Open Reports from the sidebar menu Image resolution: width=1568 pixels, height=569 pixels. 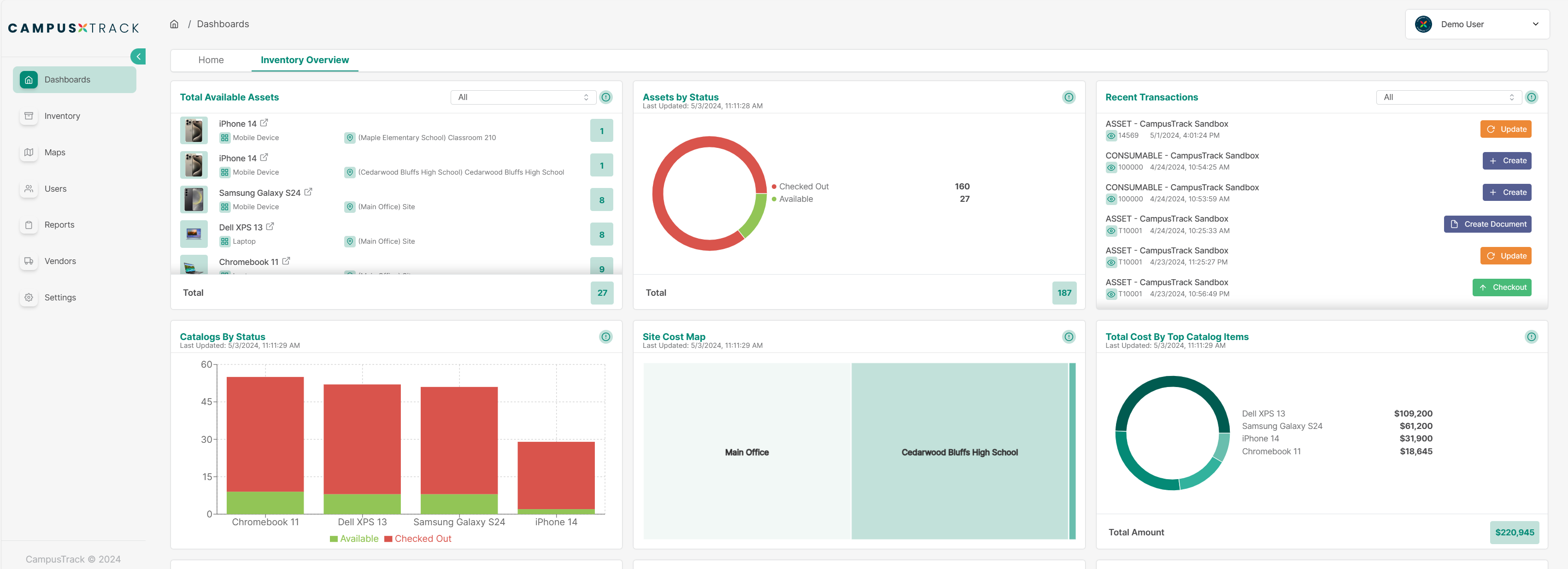[x=59, y=224]
